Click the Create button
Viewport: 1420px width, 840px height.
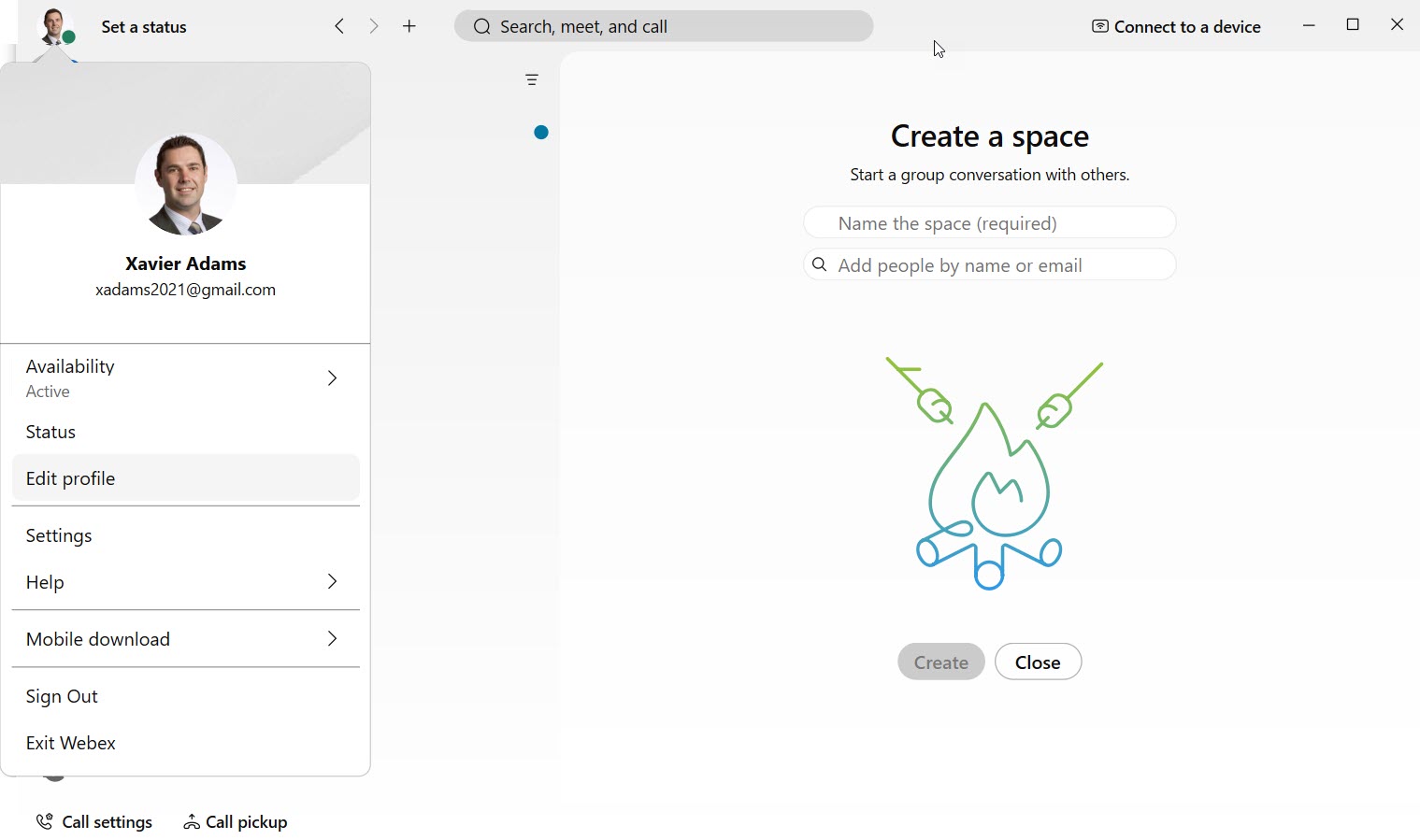[x=940, y=662]
